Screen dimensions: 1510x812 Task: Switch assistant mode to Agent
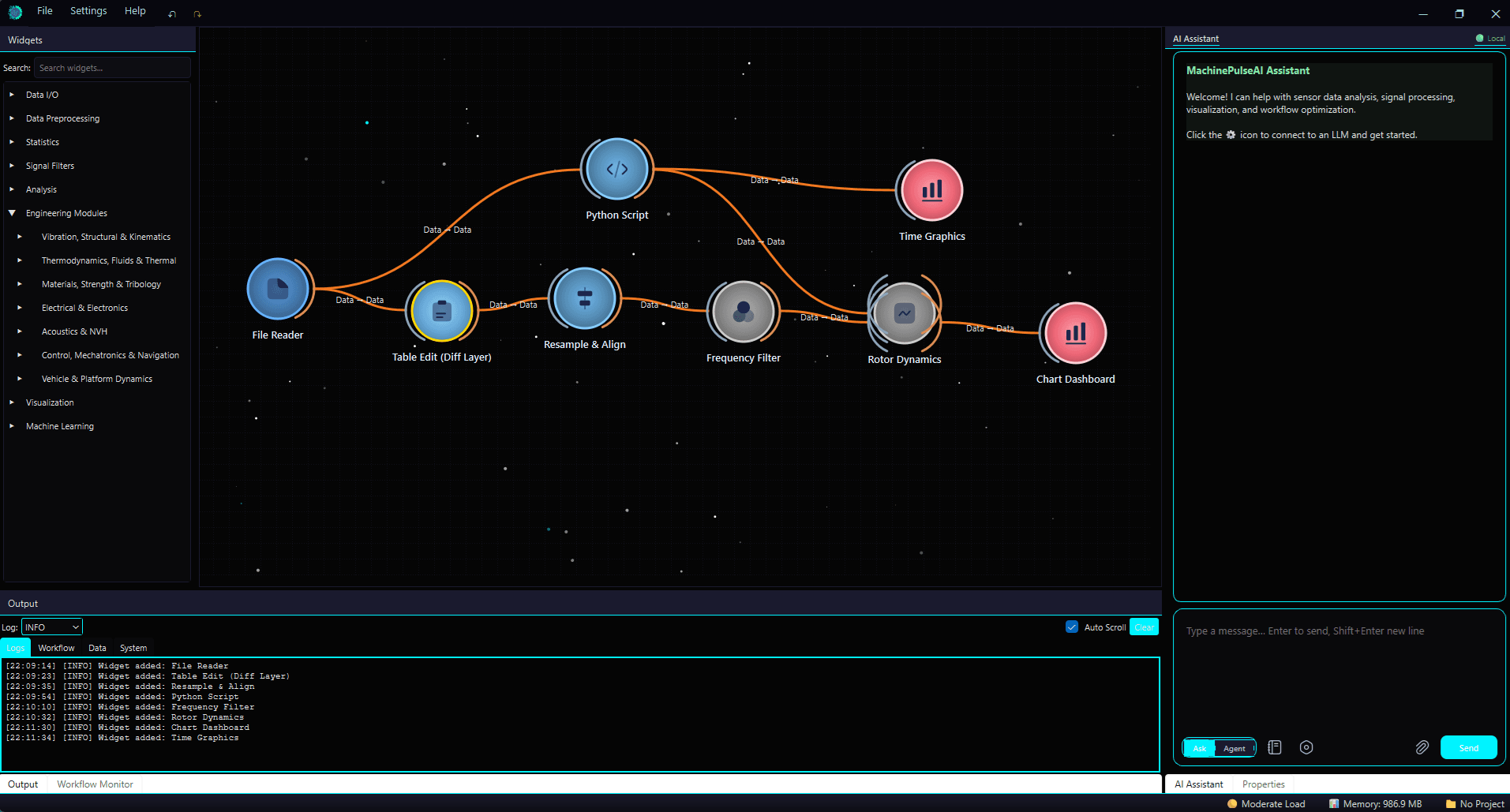coord(1235,748)
